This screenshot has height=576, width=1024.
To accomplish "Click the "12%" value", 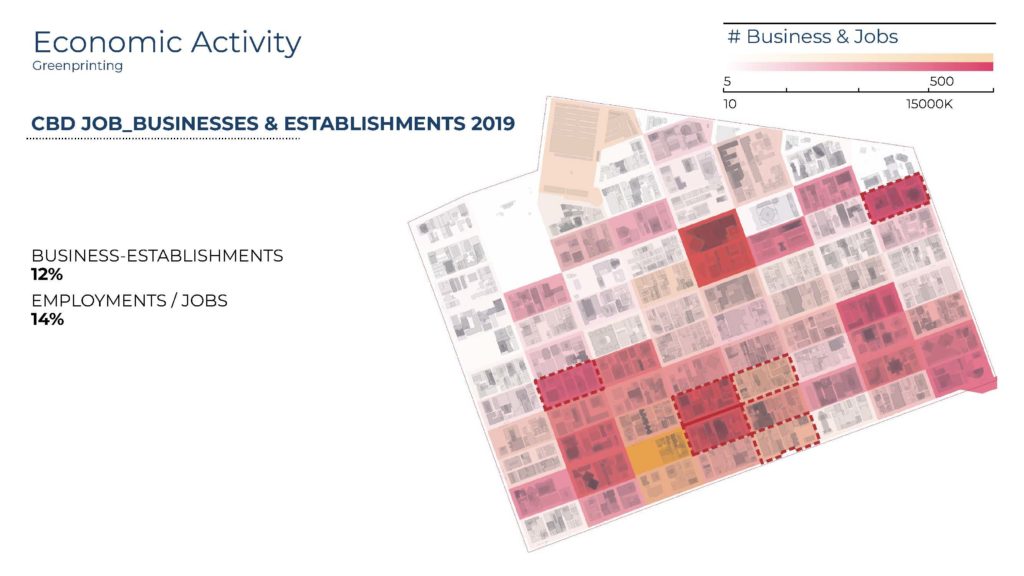I will (x=47, y=274).
